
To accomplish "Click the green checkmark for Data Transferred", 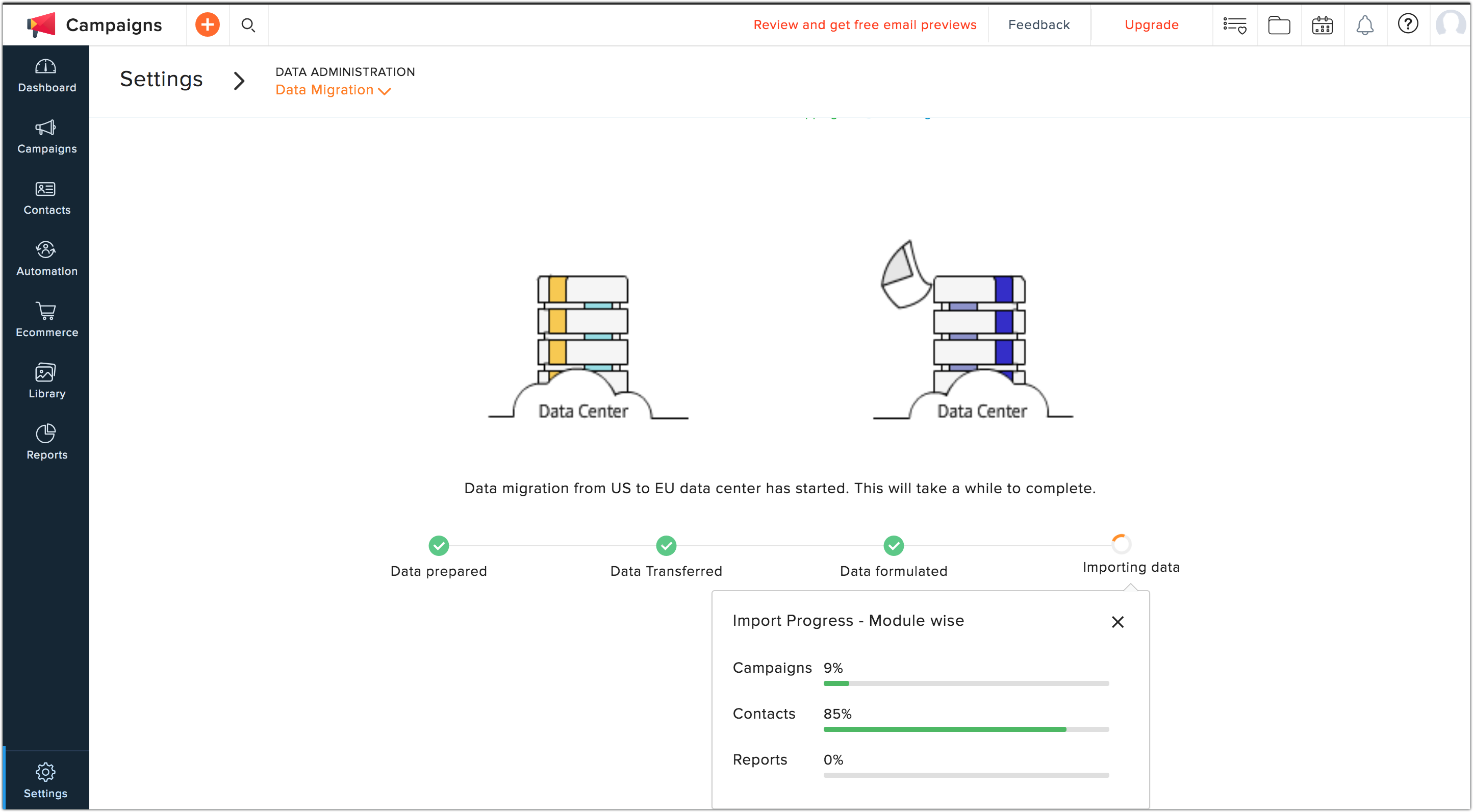I will 666,545.
